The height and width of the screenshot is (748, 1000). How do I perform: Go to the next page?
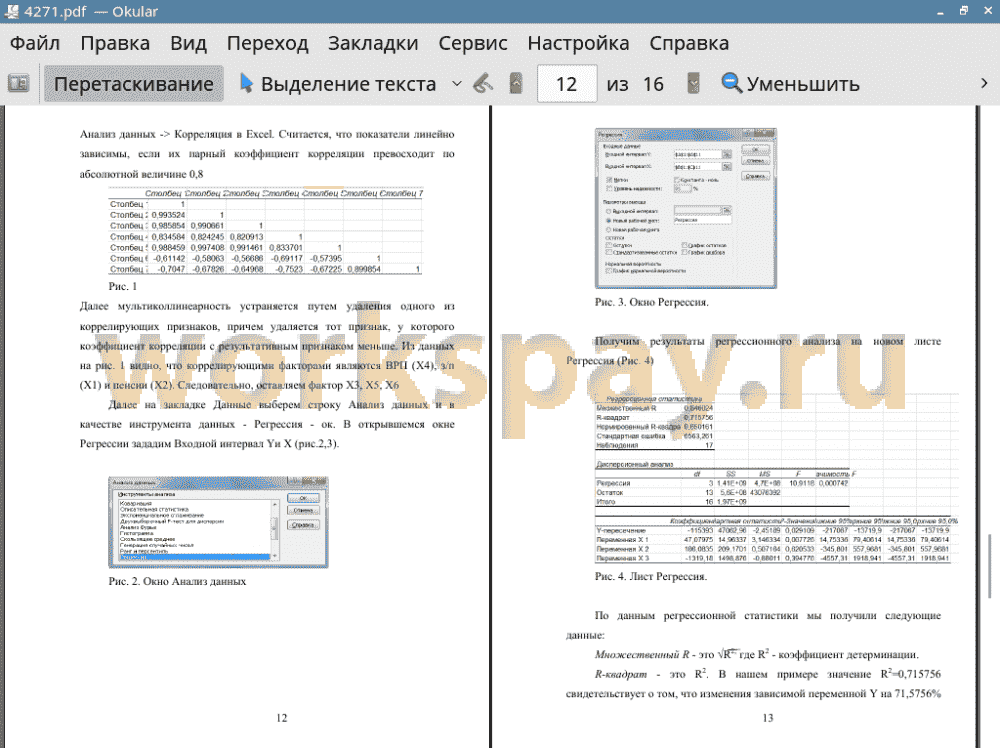pos(693,84)
